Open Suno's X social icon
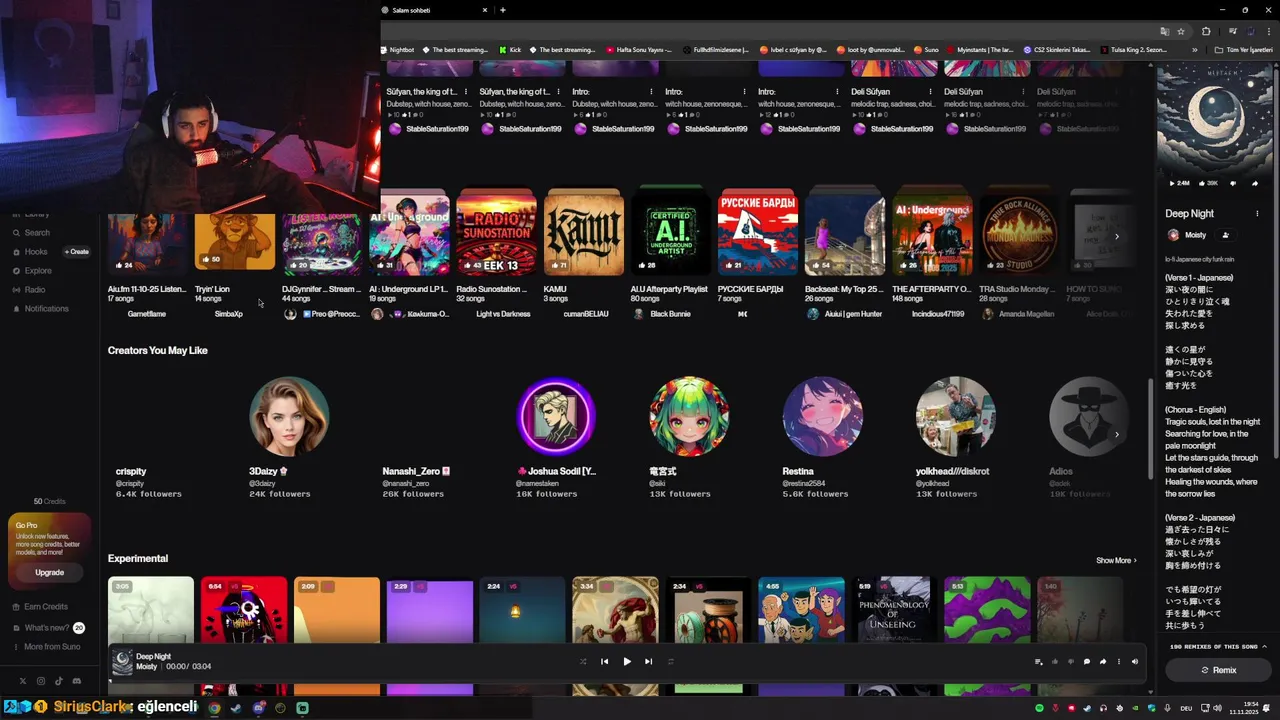1280x720 pixels. click(x=23, y=681)
